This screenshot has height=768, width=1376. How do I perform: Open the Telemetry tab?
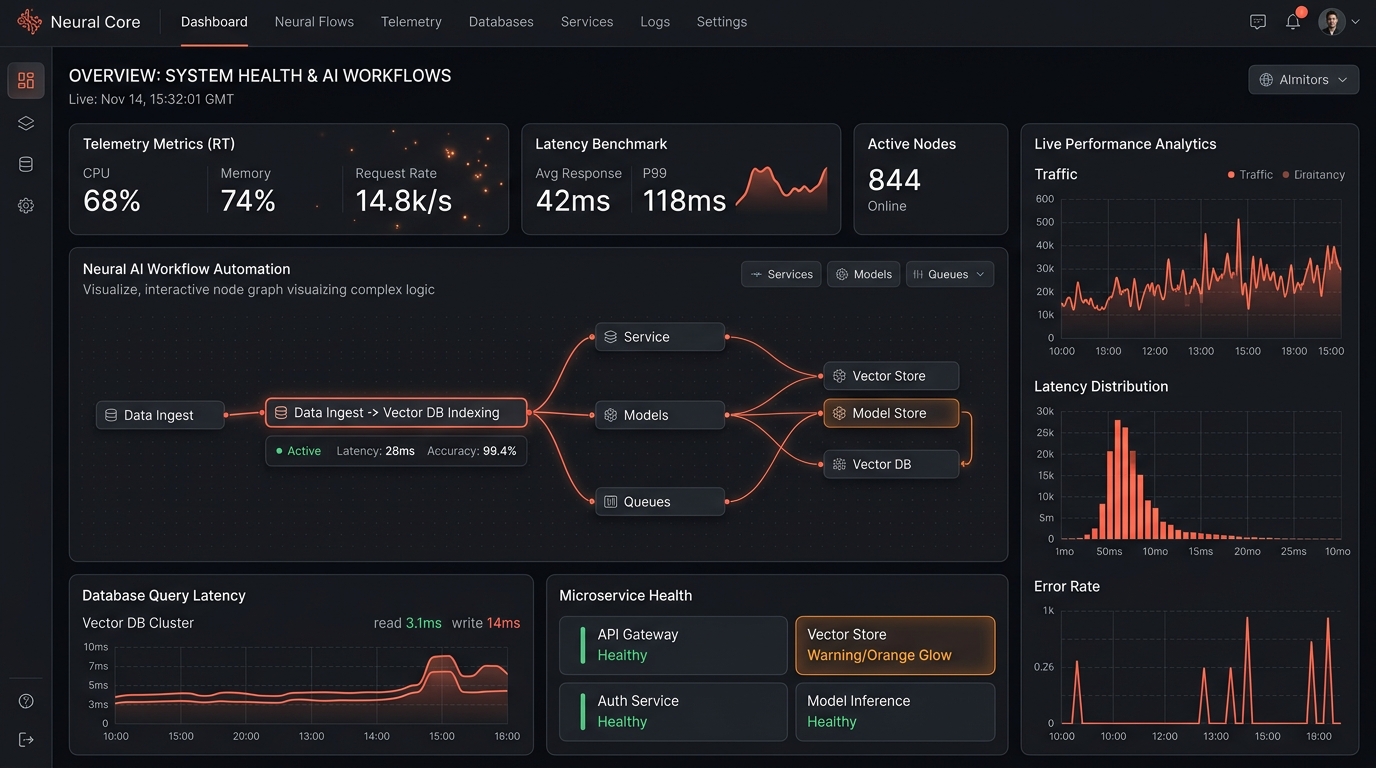[411, 22]
